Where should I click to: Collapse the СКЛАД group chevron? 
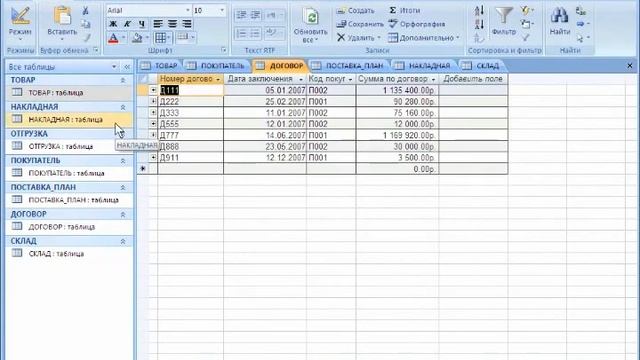(x=123, y=242)
